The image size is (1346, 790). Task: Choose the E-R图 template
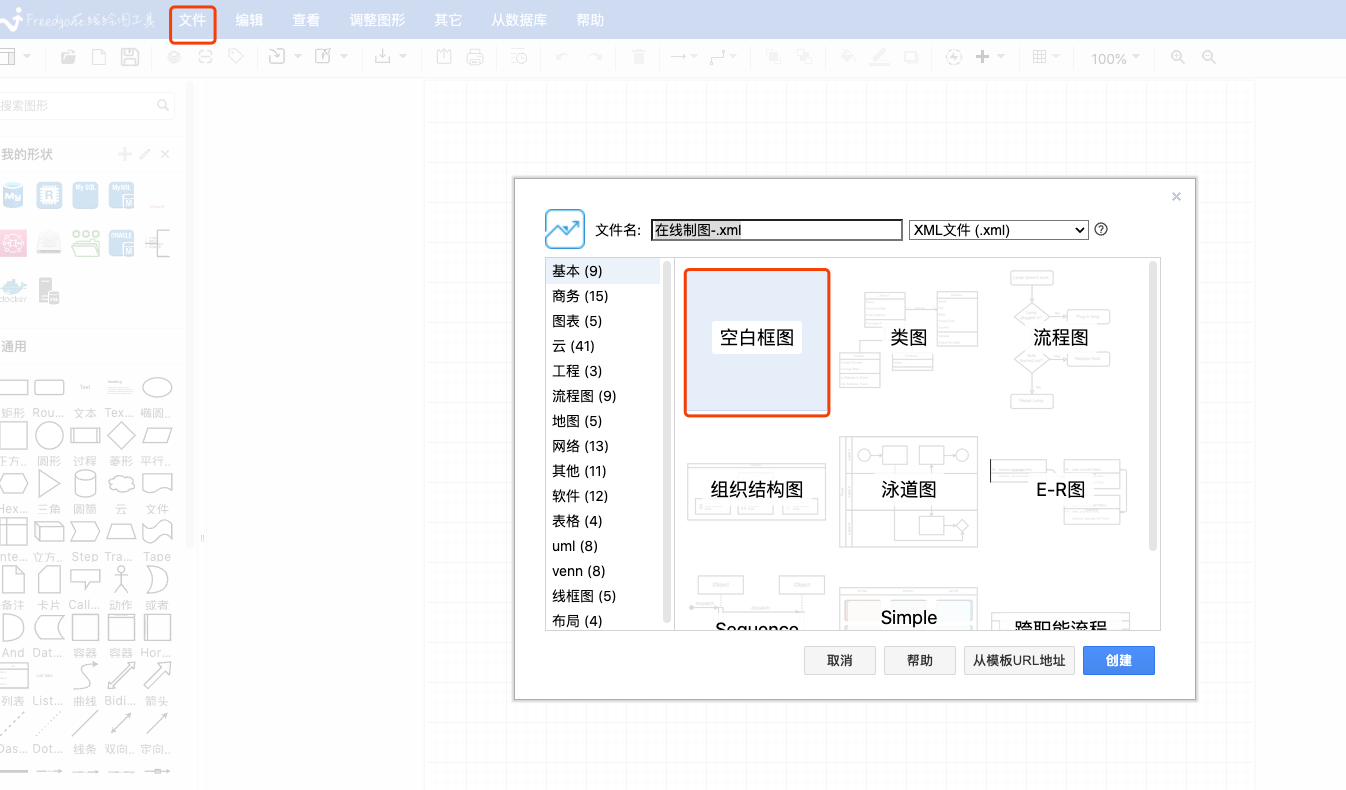[x=1060, y=489]
